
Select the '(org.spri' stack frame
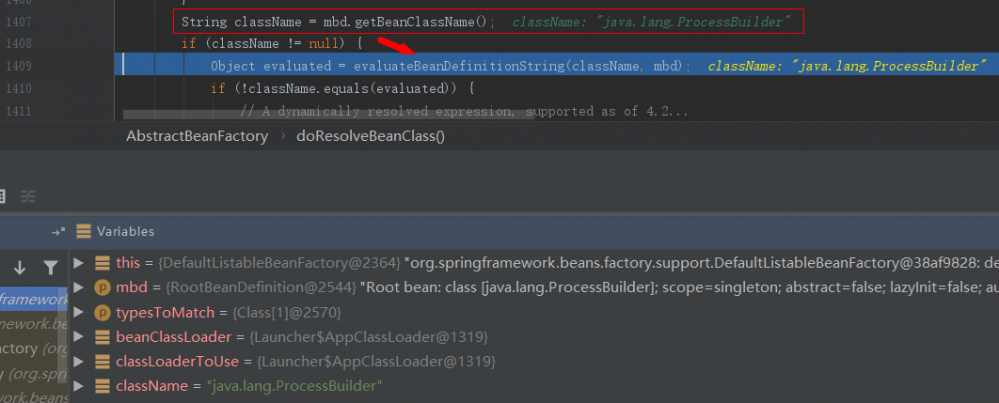(34, 374)
